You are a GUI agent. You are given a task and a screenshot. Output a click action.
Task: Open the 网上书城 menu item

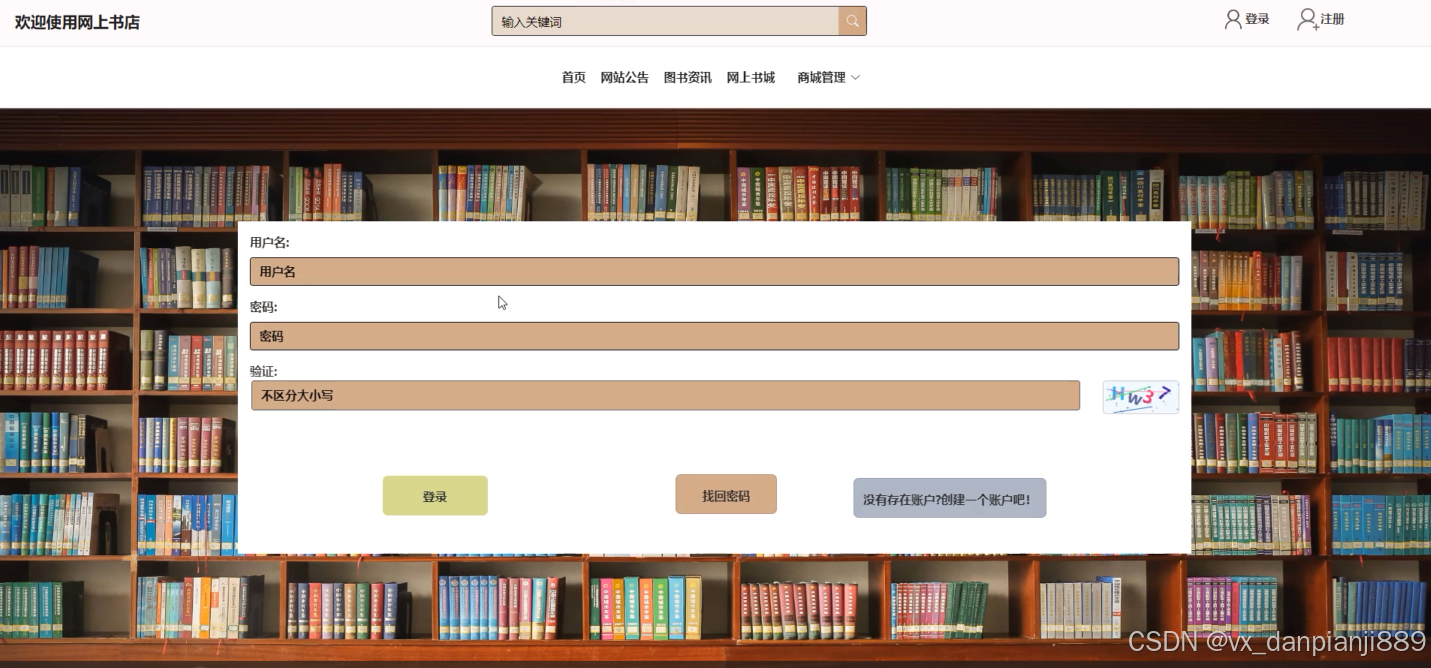click(751, 78)
